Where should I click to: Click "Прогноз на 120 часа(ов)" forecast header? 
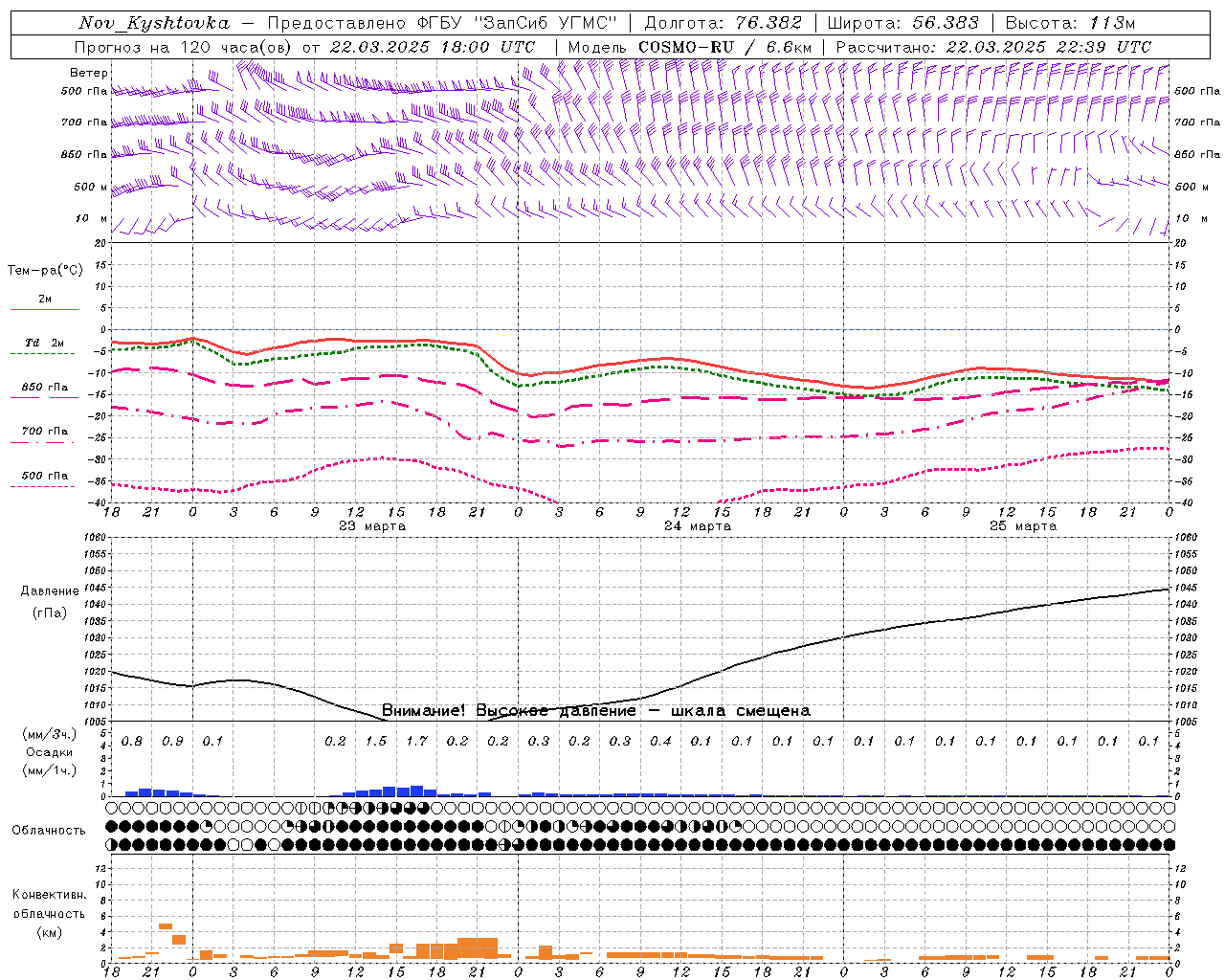click(x=184, y=47)
